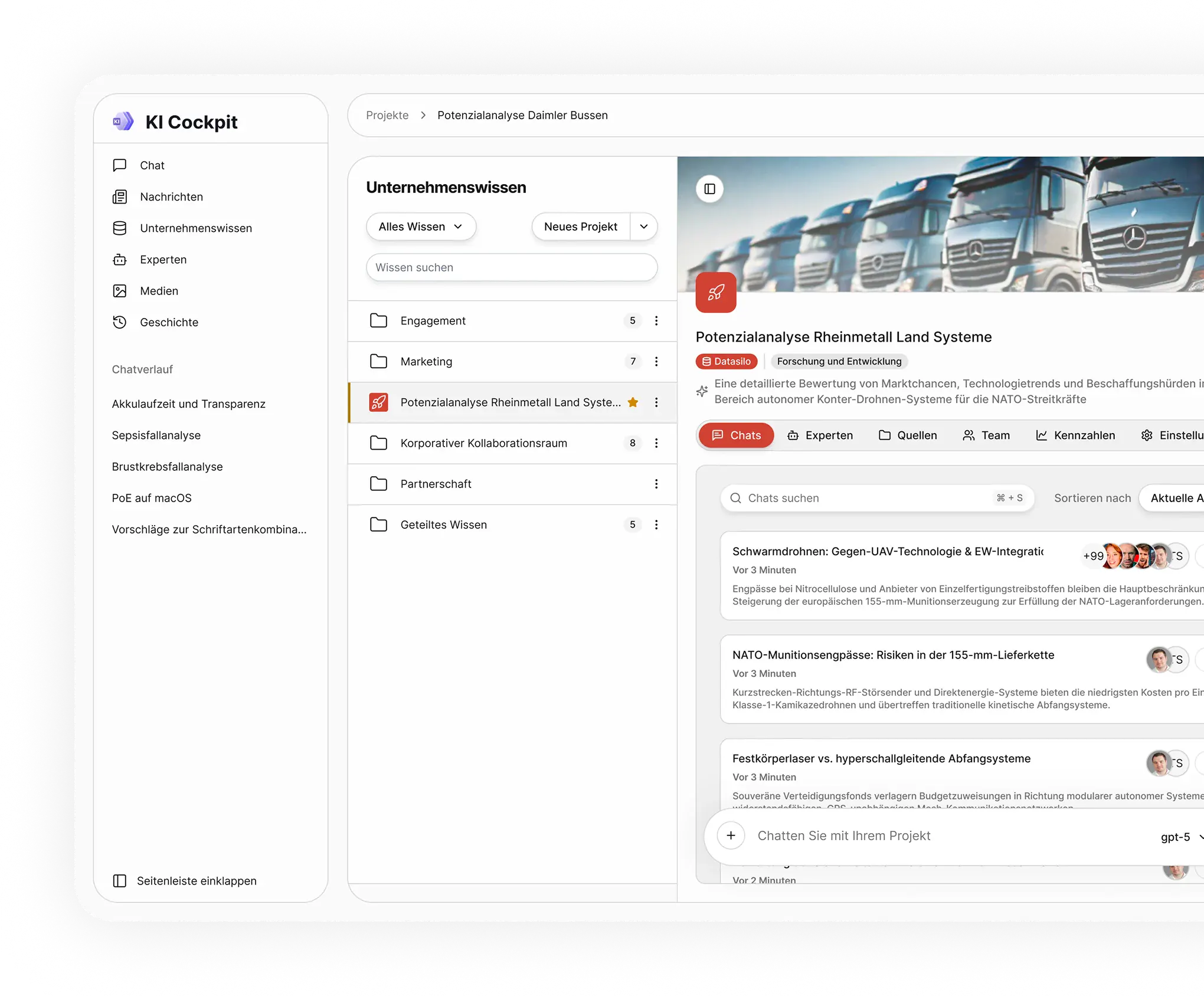This screenshot has height=996, width=1204.
Task: Switch to the Experten tab
Action: point(820,435)
